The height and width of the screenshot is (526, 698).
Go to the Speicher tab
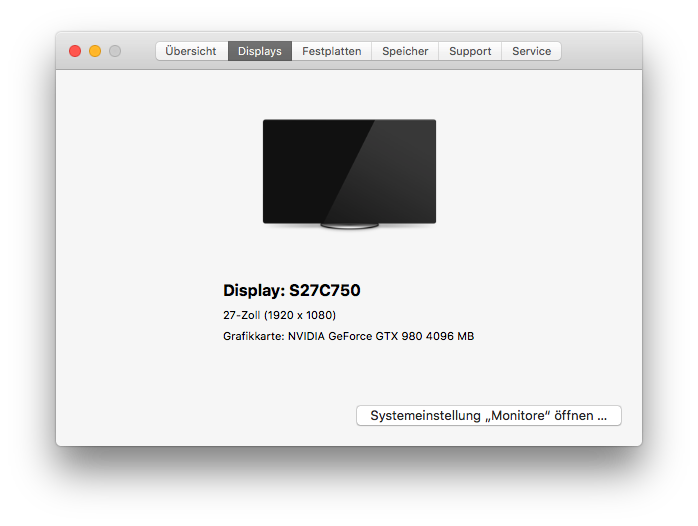405,51
